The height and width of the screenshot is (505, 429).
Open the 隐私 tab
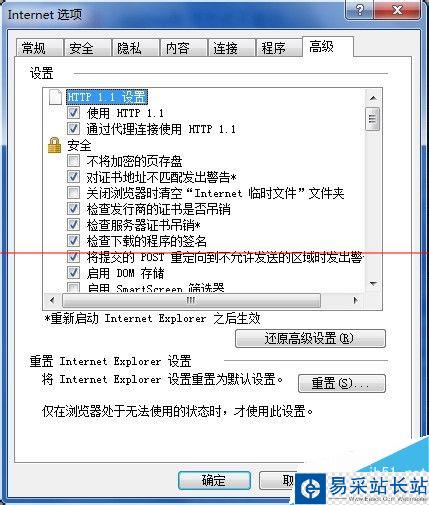[x=135, y=48]
